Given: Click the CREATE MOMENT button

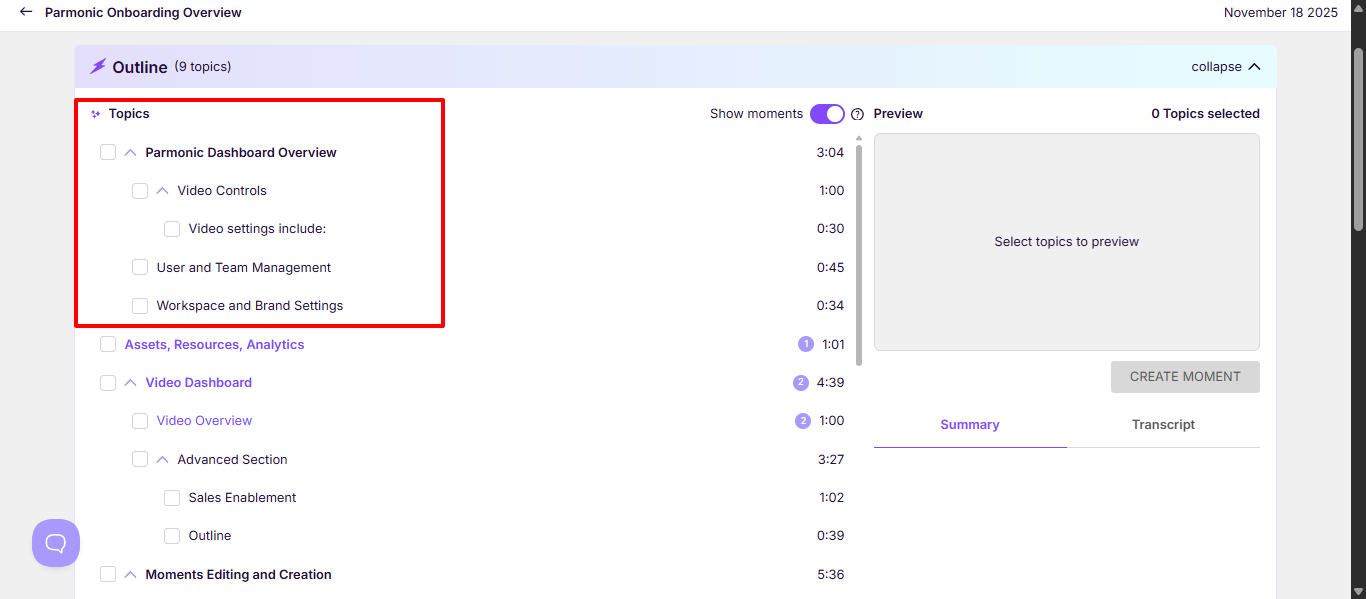Looking at the screenshot, I should [1185, 377].
